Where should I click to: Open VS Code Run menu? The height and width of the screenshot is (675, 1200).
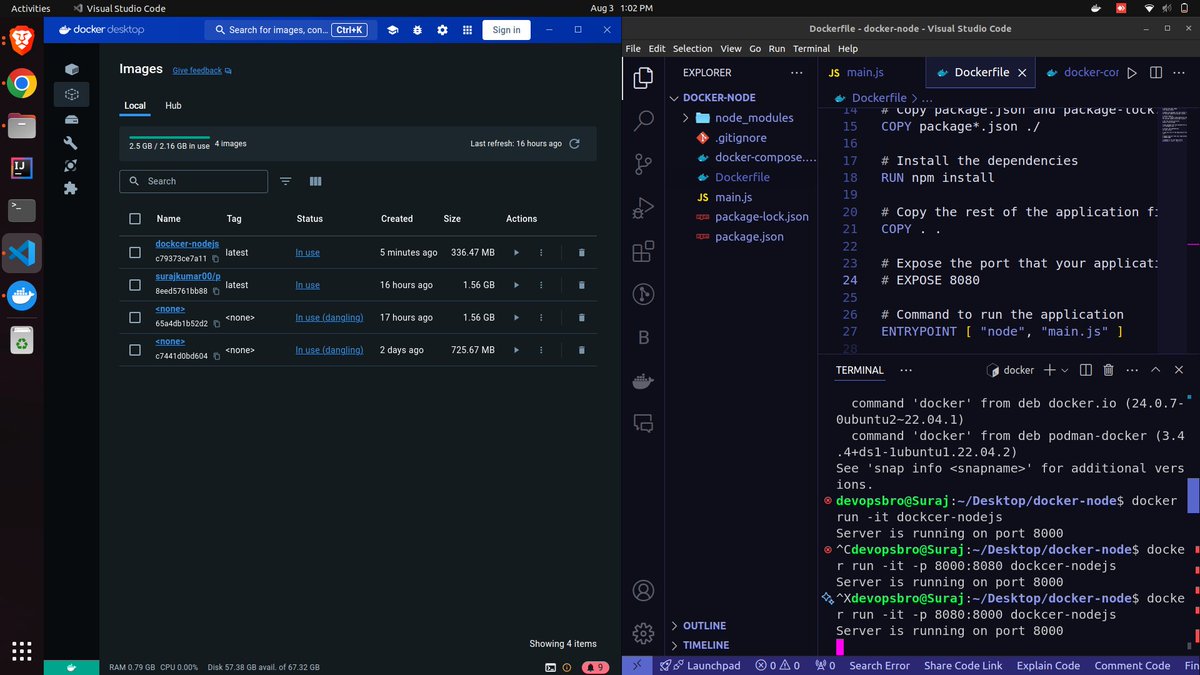tap(776, 48)
